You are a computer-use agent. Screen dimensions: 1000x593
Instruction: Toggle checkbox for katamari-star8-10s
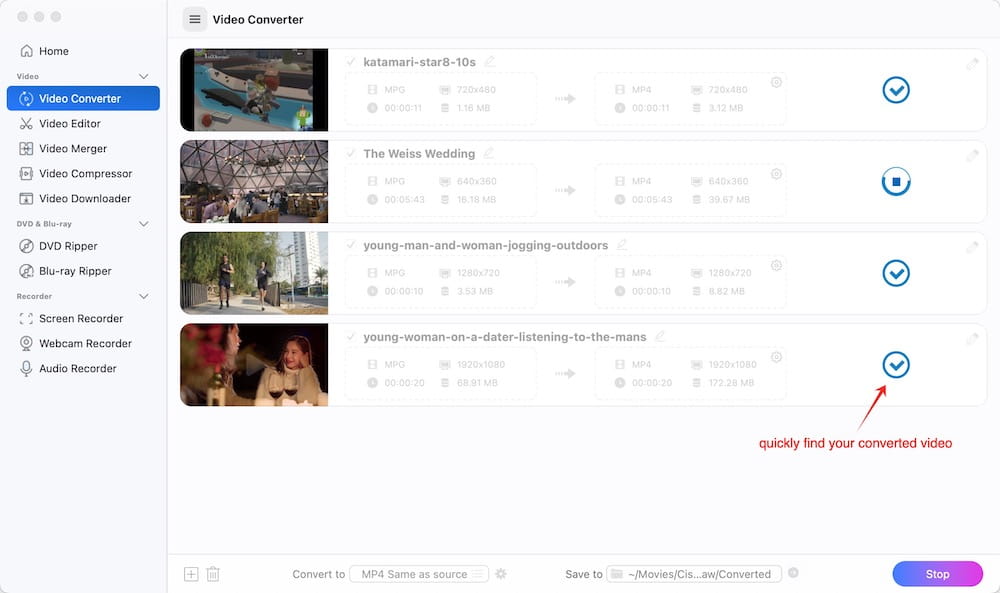(351, 62)
